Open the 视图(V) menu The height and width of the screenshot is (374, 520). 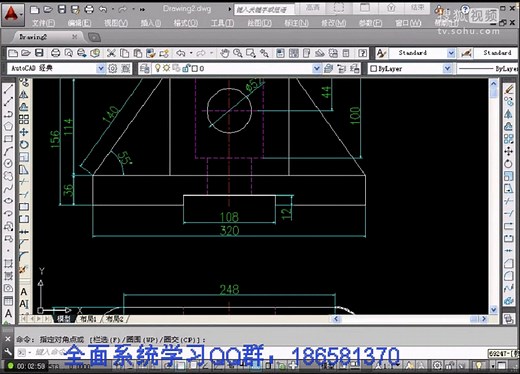(116, 23)
